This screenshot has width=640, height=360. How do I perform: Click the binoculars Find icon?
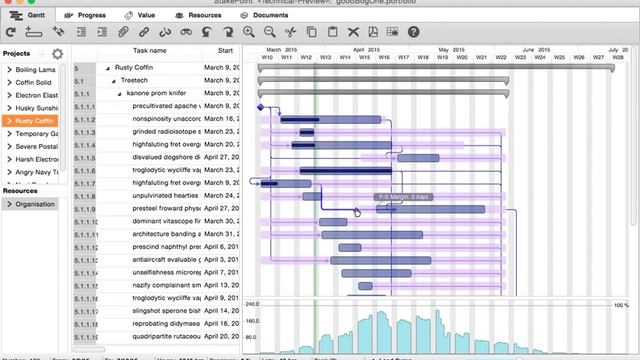point(186,32)
